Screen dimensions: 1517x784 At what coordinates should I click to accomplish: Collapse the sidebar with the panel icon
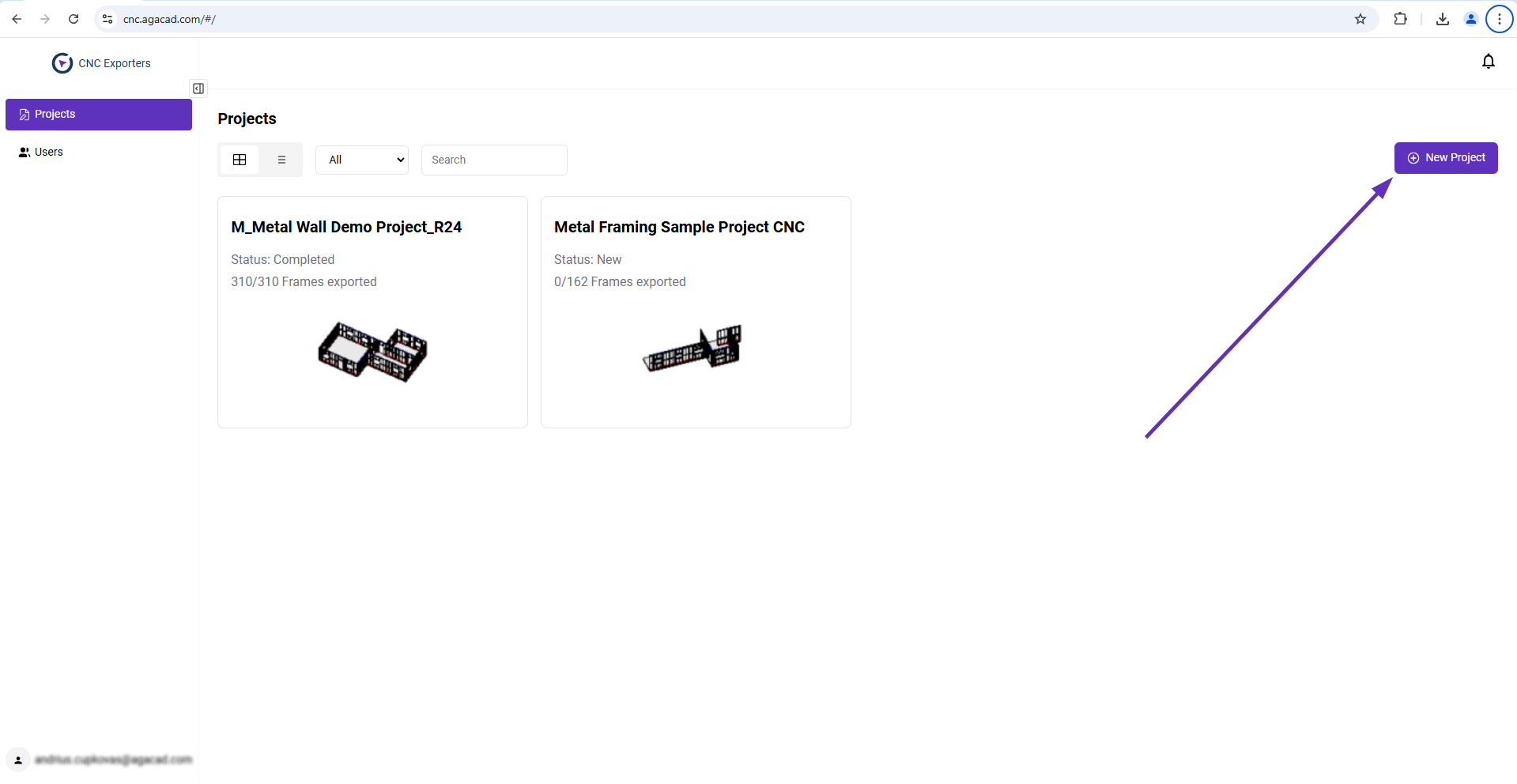point(198,89)
